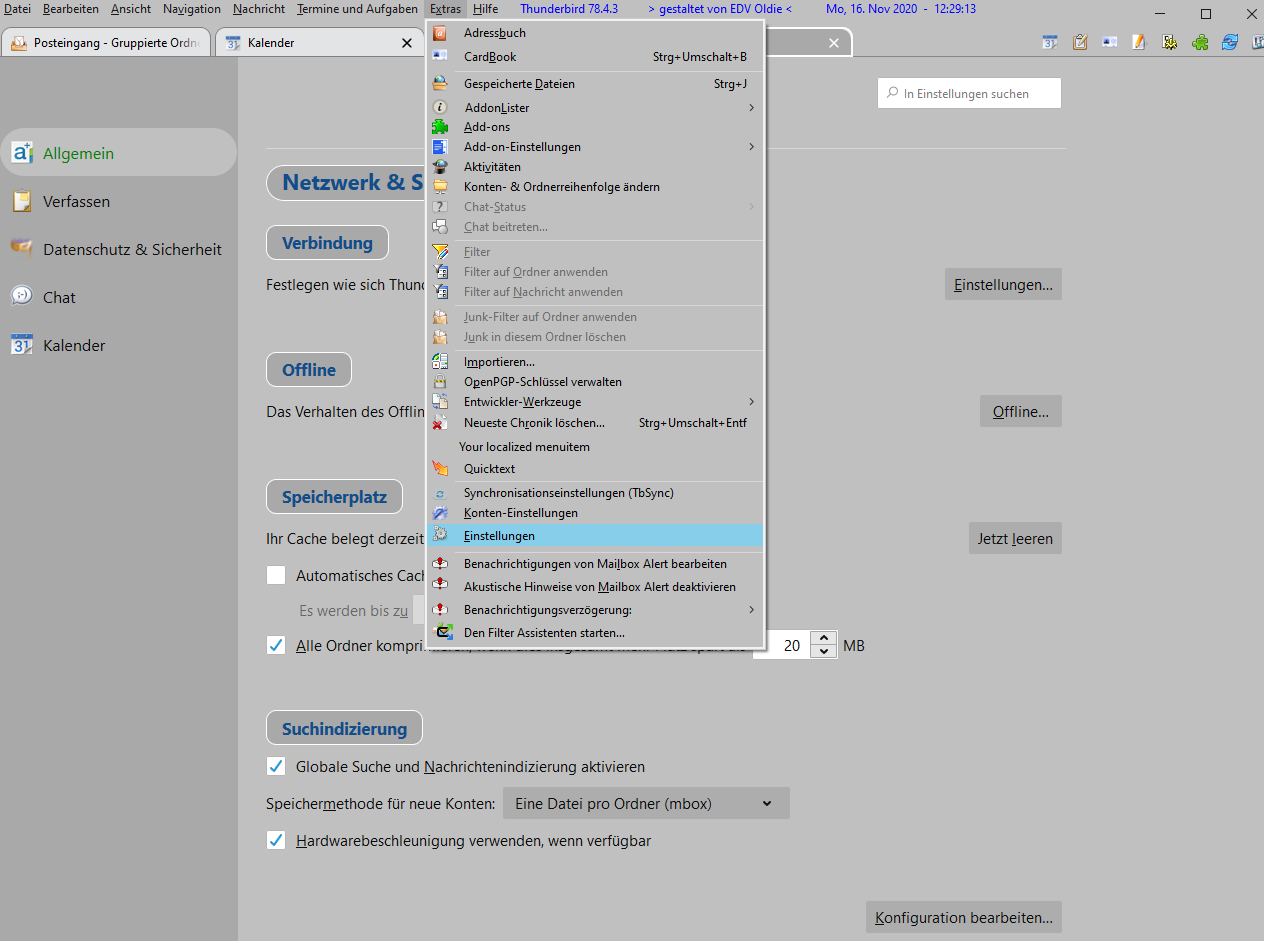Open the Nachricht menu
The image size is (1264, 941).
(259, 9)
